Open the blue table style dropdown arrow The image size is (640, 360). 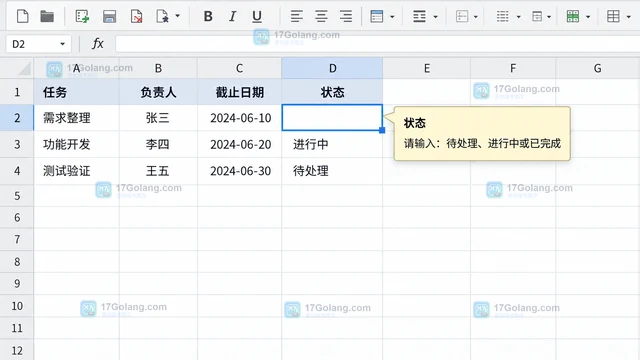tap(392, 17)
